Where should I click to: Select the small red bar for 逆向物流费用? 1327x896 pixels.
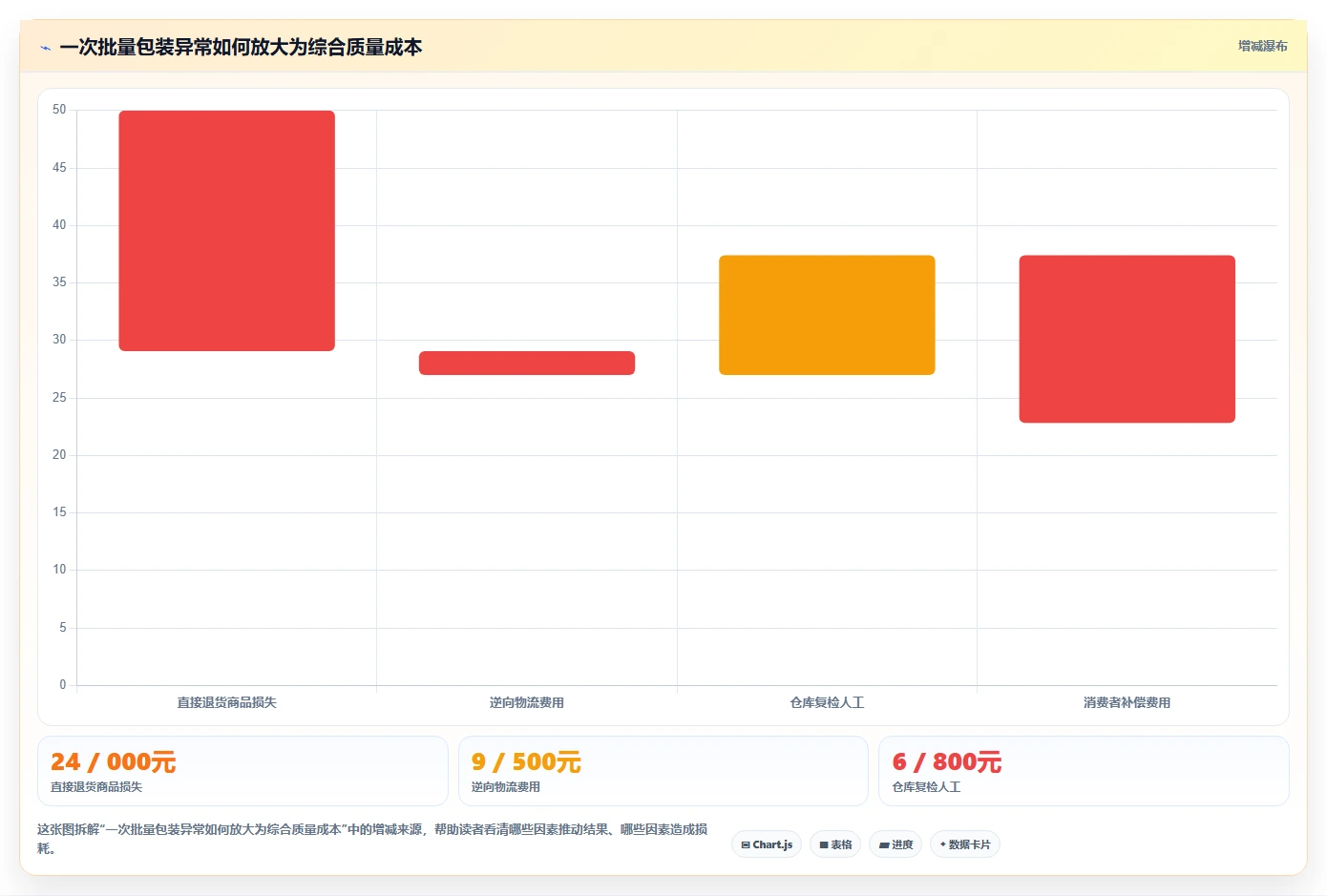click(x=527, y=363)
